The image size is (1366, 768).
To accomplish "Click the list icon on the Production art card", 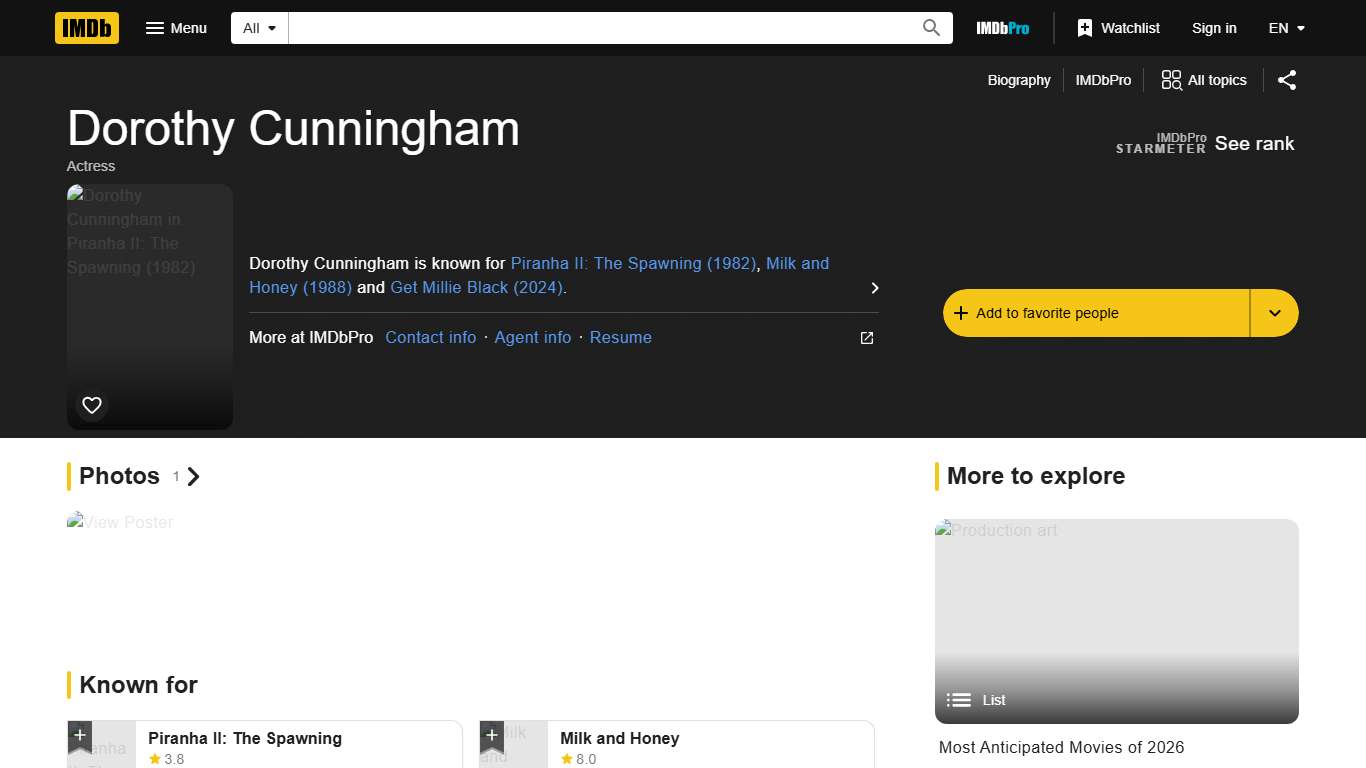I will coord(958,700).
